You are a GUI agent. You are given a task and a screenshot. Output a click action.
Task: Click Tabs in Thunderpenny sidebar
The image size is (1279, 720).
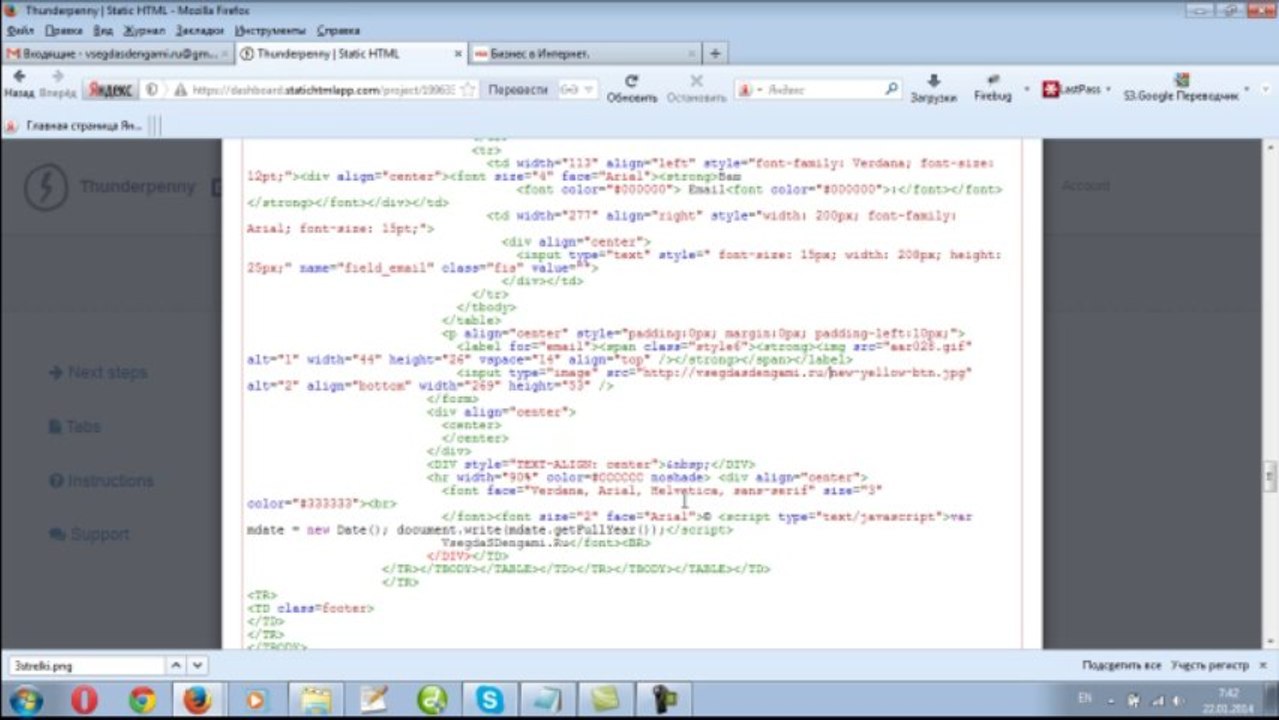[x=75, y=426]
